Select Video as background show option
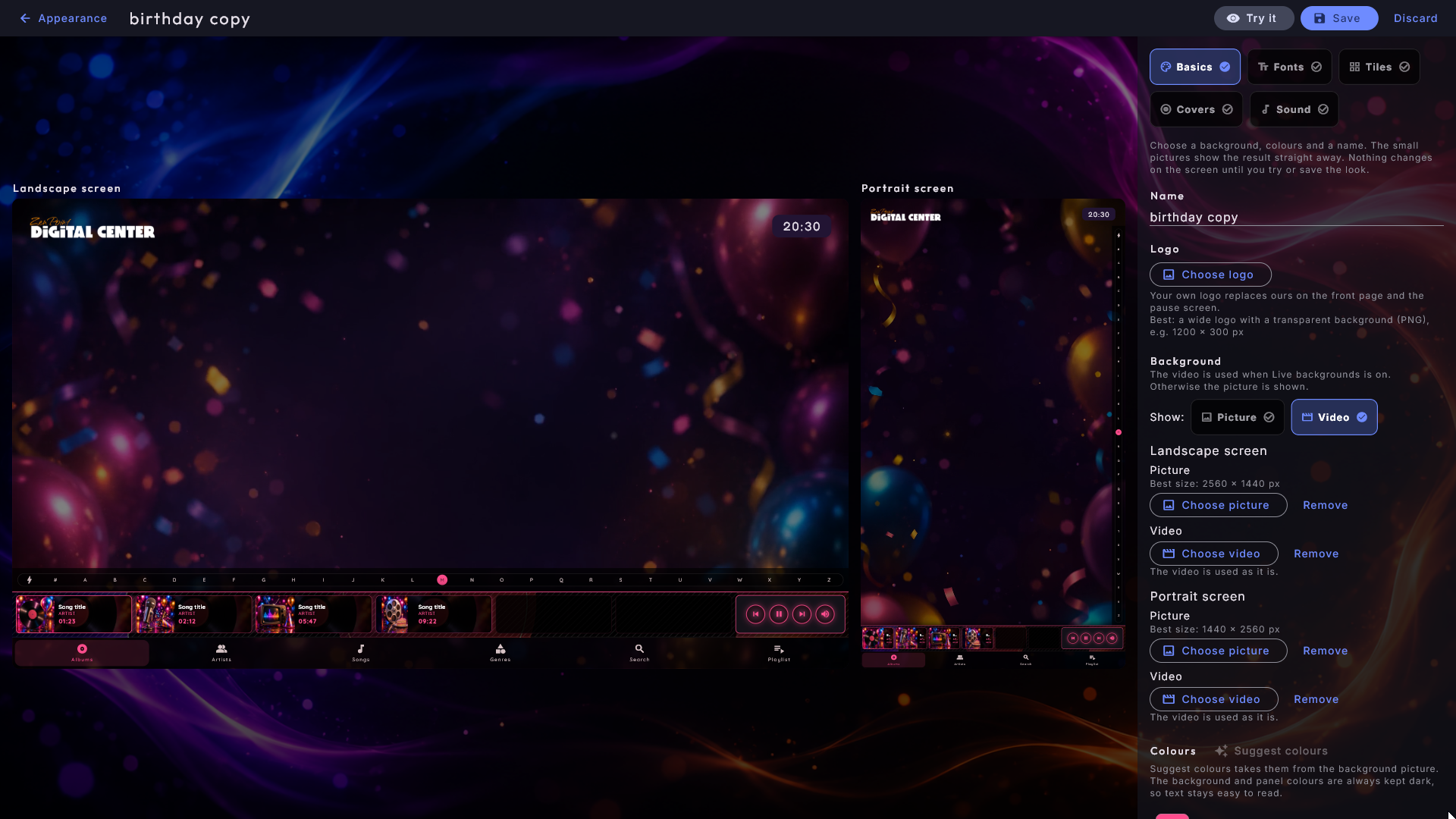Screen dimensions: 1456x819 (x=1334, y=417)
